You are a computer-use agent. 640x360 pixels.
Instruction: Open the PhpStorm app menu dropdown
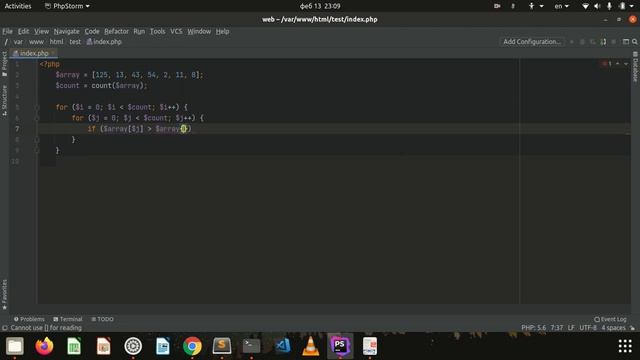click(67, 6)
